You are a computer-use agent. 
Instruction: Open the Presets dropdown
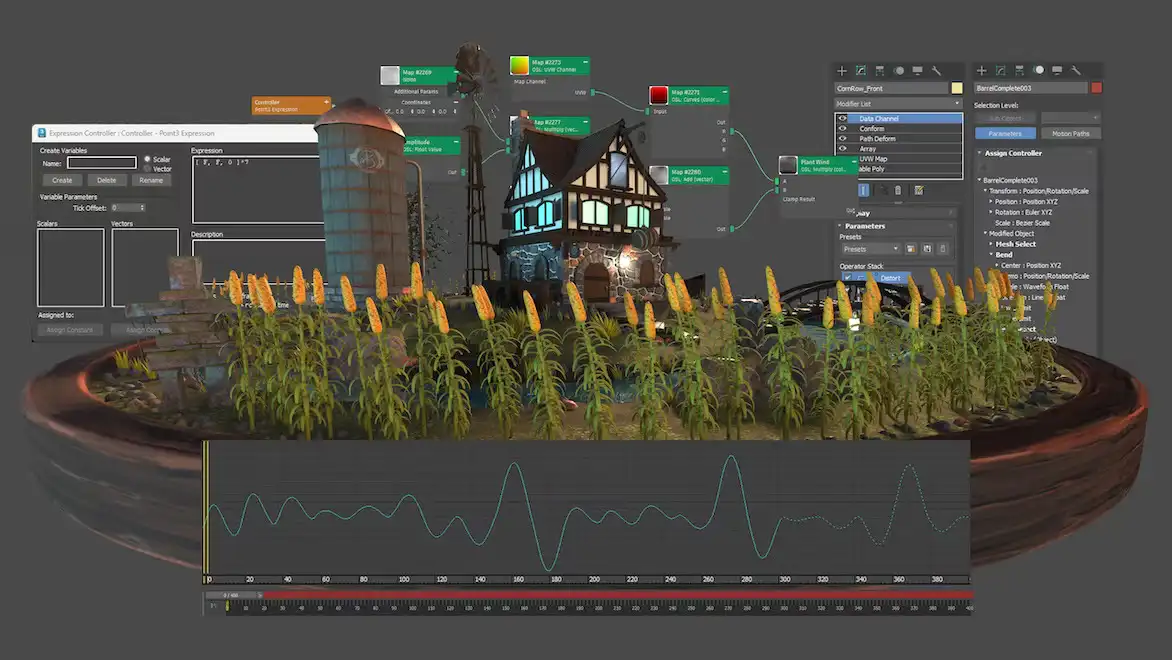[x=872, y=247]
